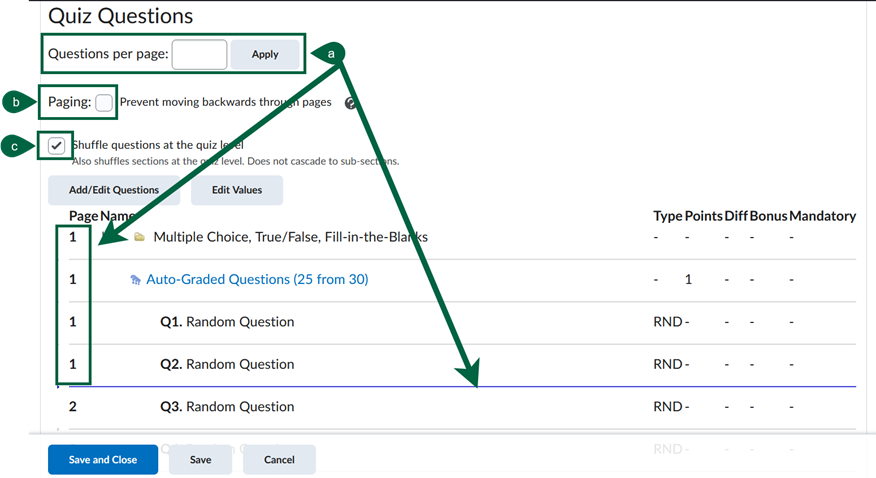Image resolution: width=876 pixels, height=478 pixels.
Task: Click the question pool icon before Auto-Graded Questions
Action: coord(135,281)
